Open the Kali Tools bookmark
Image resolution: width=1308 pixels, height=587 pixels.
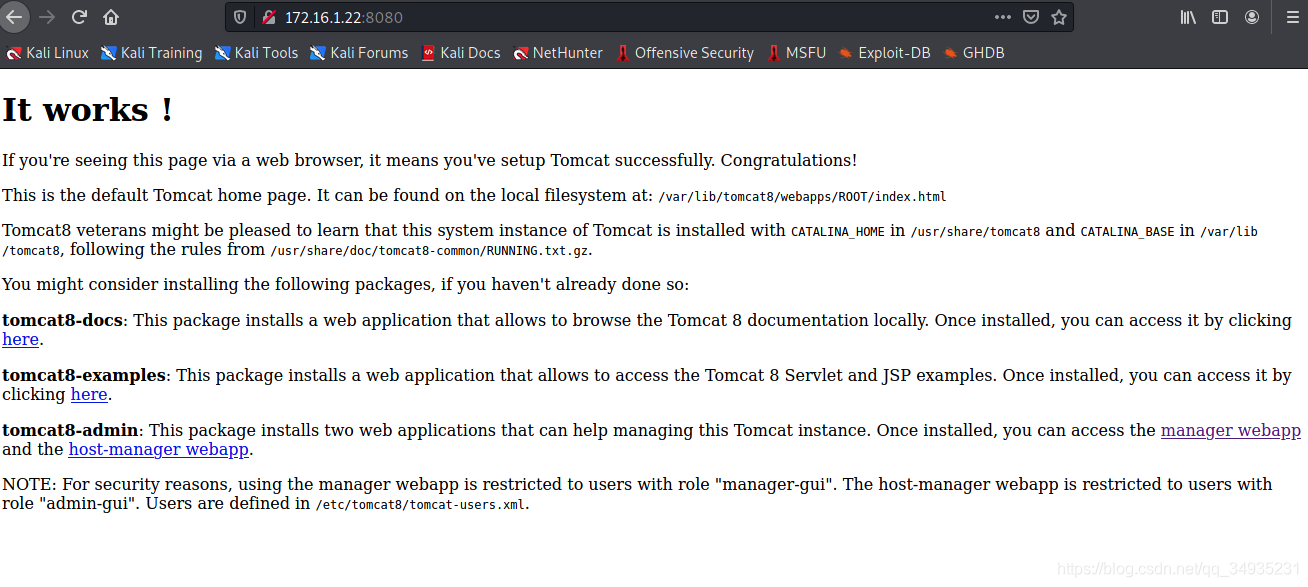tap(256, 53)
